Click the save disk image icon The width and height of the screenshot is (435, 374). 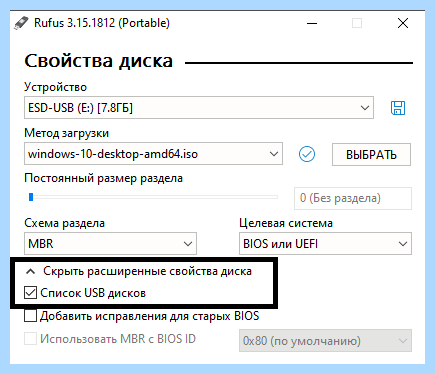click(x=398, y=108)
